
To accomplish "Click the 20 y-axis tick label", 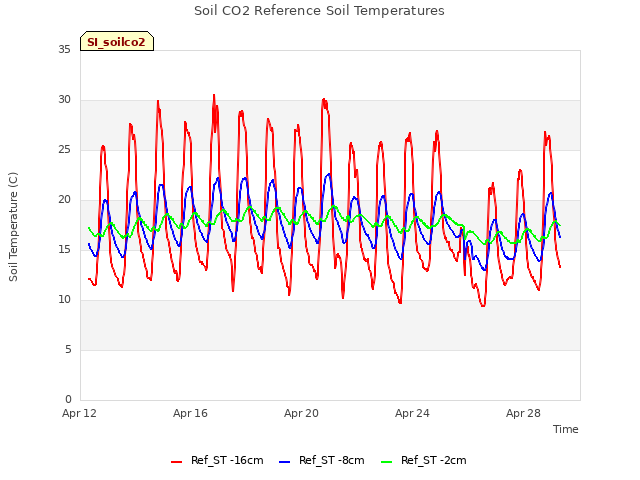I will (64, 200).
